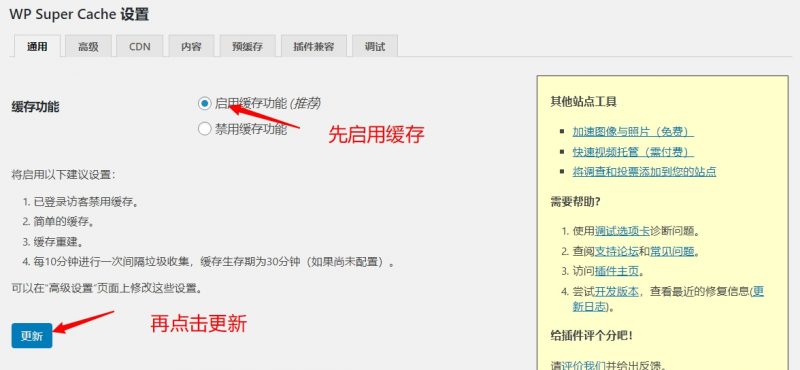This screenshot has height=370, width=800.
Task: Select 禁用缓存功能 radio button
Action: click(x=204, y=129)
